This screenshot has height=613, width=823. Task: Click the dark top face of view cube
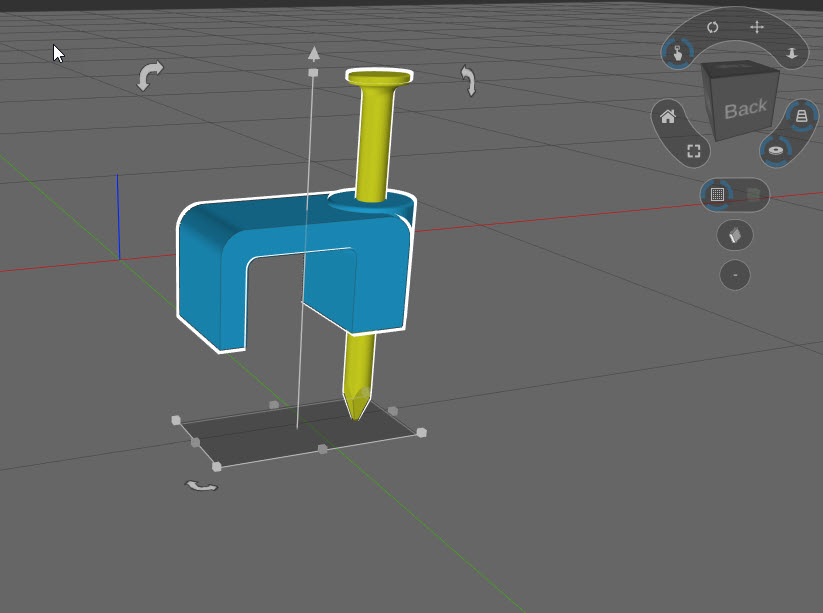(x=739, y=69)
